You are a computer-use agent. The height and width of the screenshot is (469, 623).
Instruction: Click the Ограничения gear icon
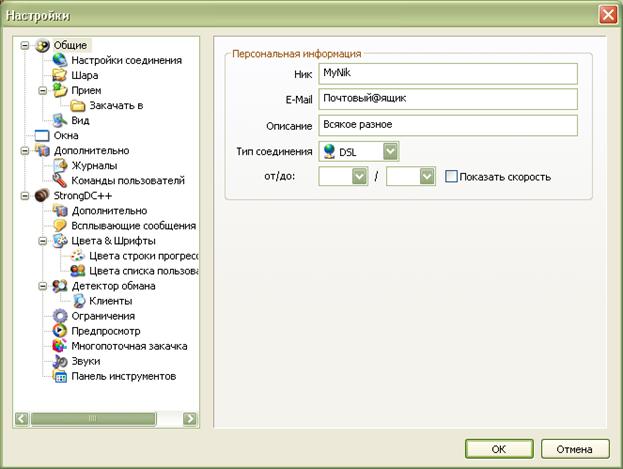point(60,316)
